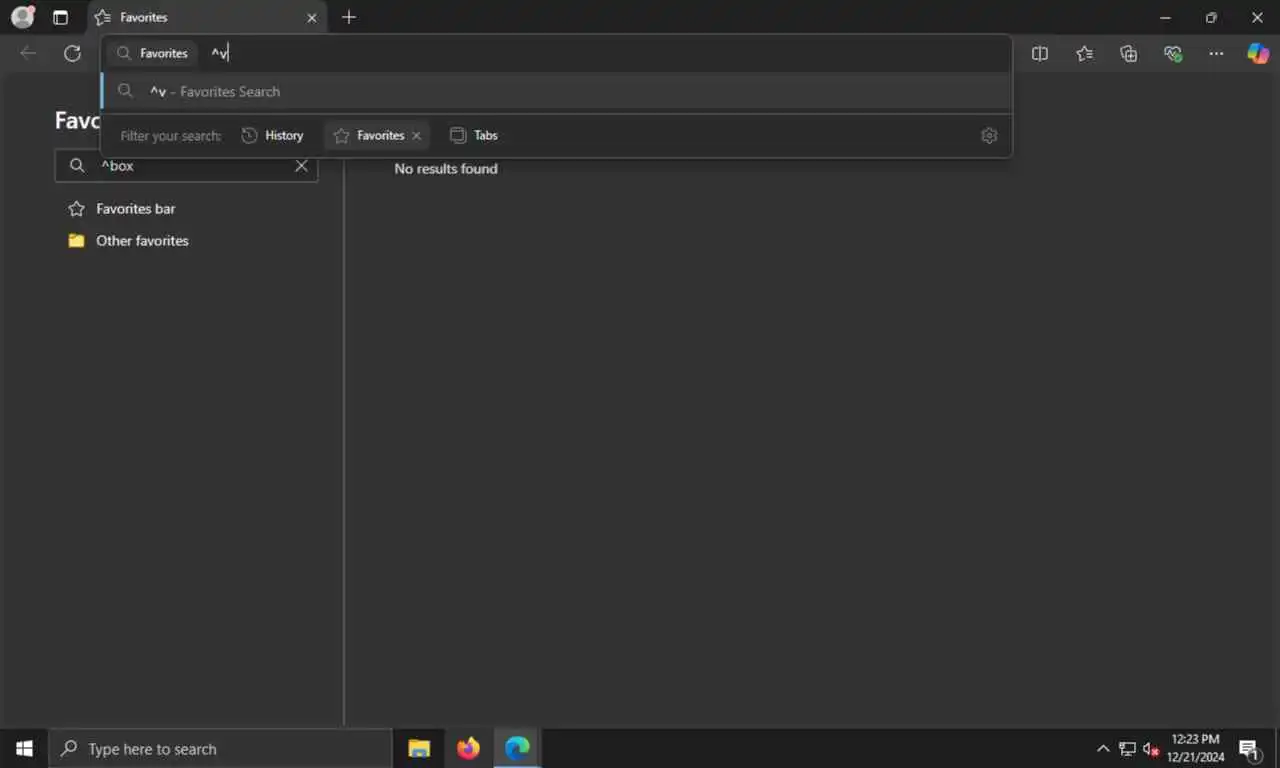Toggle split screen icon in toolbar
Image resolution: width=1280 pixels, height=768 pixels.
(1040, 53)
